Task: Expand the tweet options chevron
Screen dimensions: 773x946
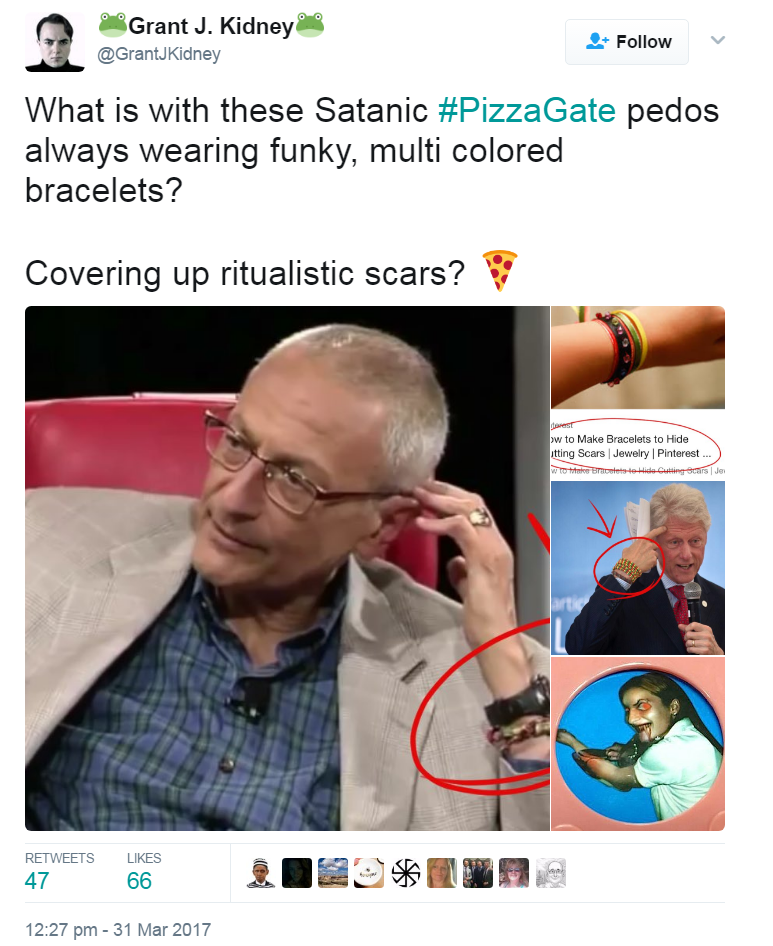Action: click(x=717, y=40)
